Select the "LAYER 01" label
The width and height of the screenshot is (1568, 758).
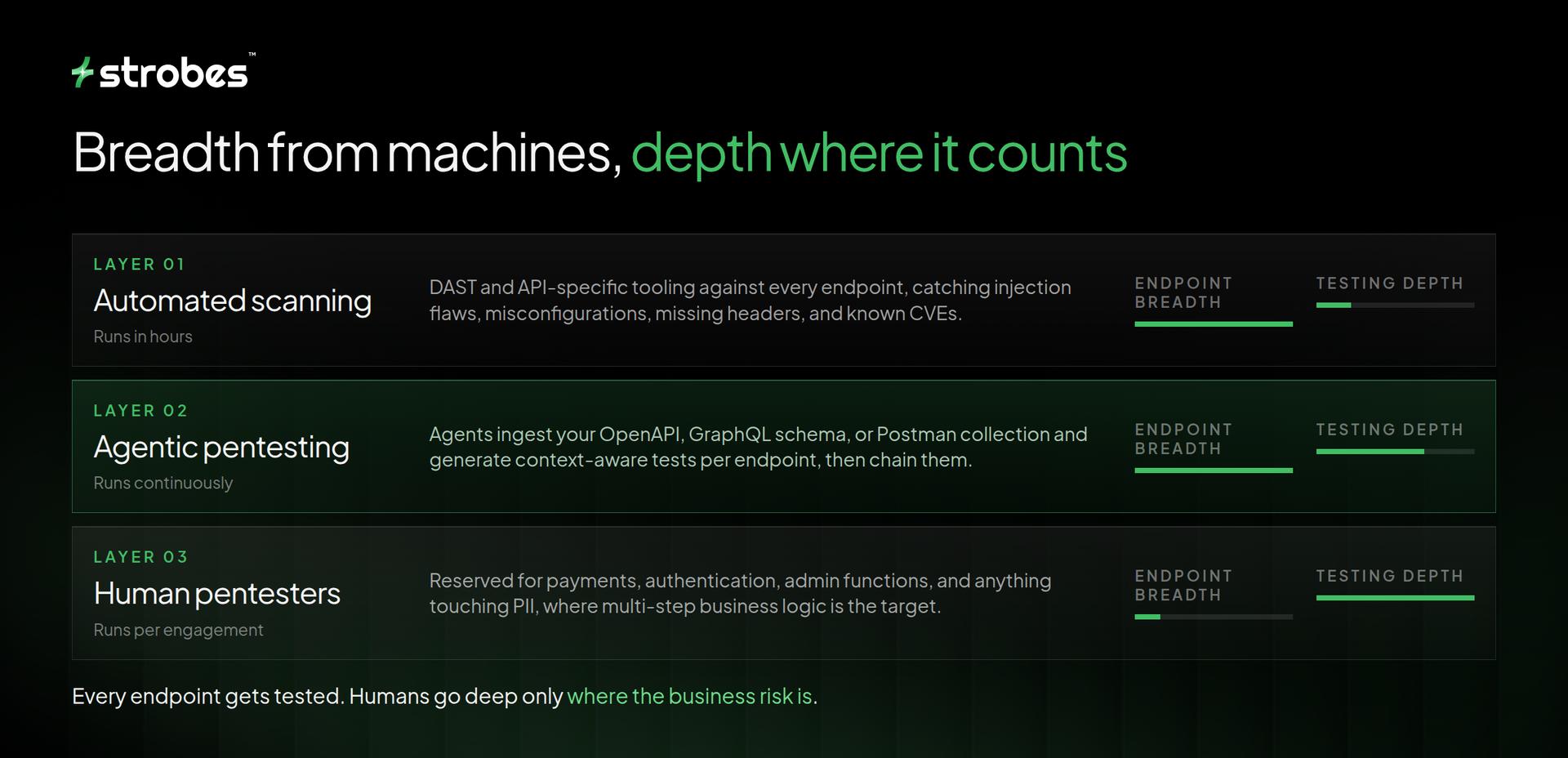[x=140, y=265]
